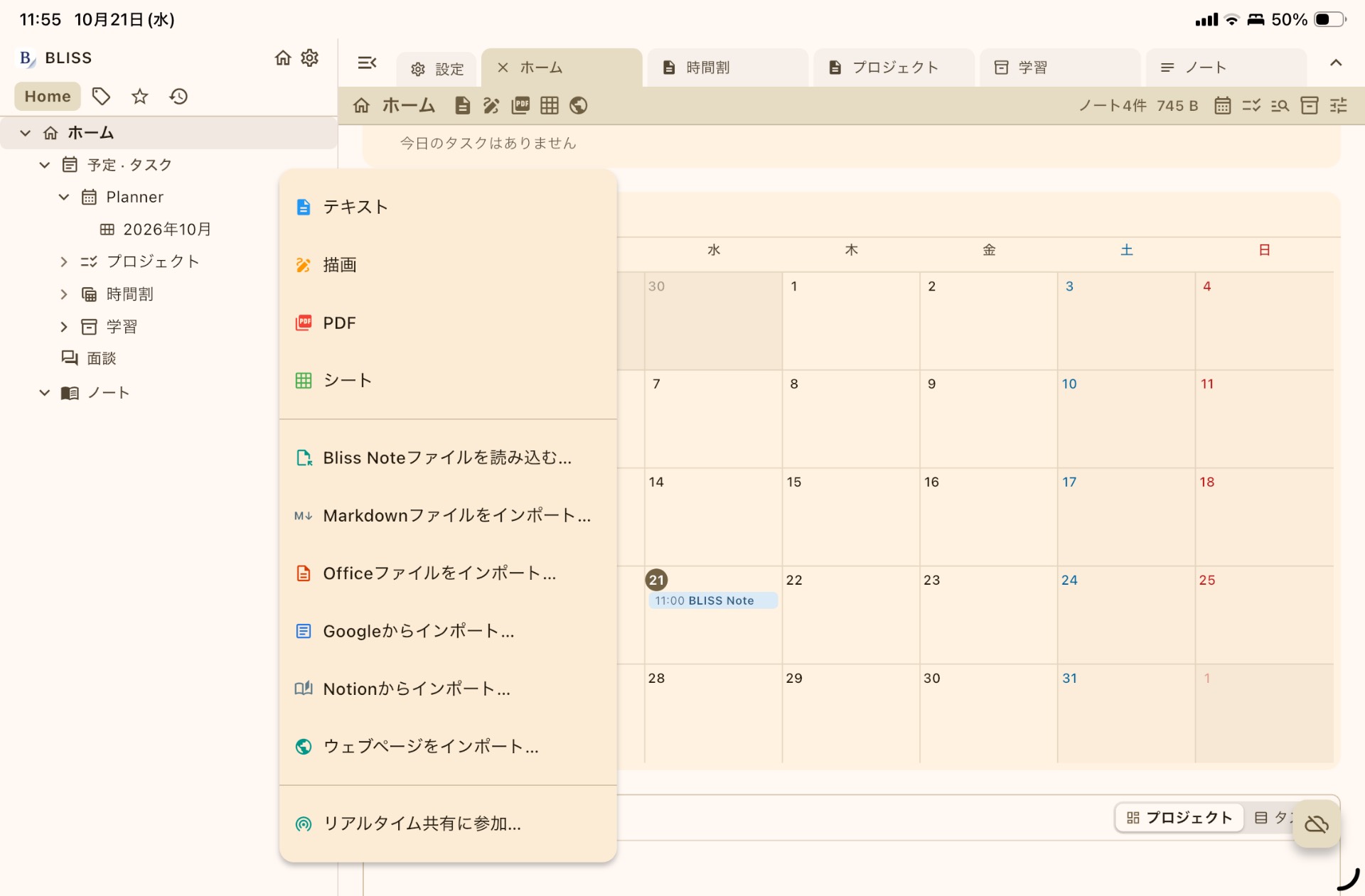This screenshot has height=896, width=1365.
Task: Collapse the Planner tree node
Action: tap(64, 197)
